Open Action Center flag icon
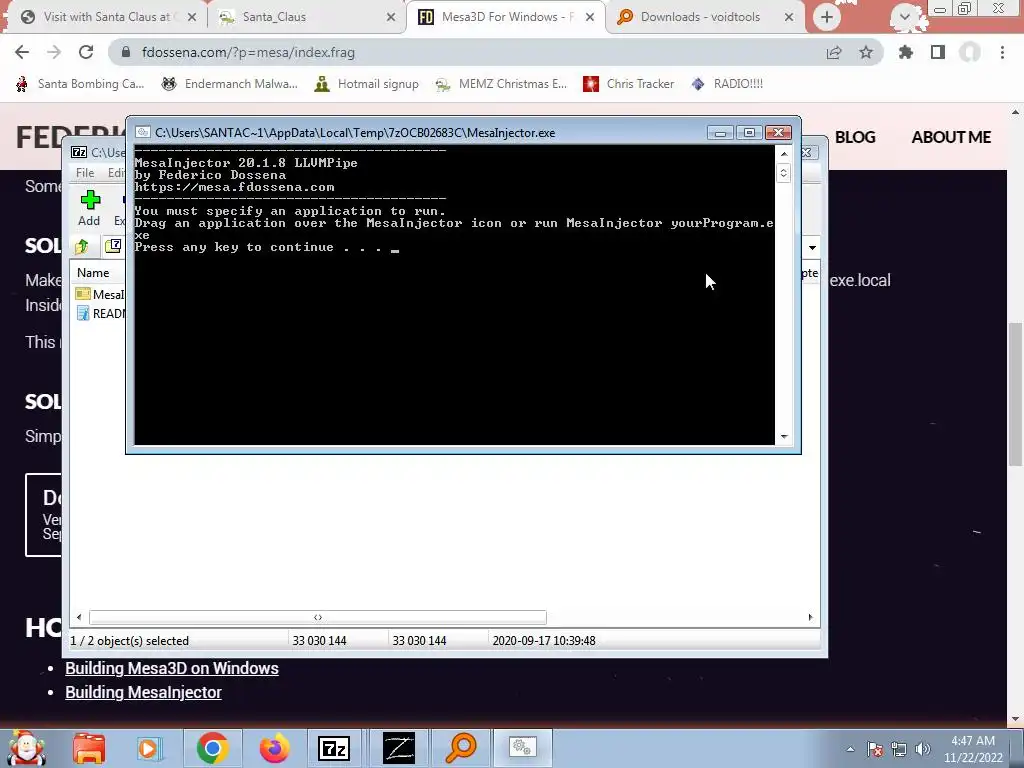 (875, 749)
